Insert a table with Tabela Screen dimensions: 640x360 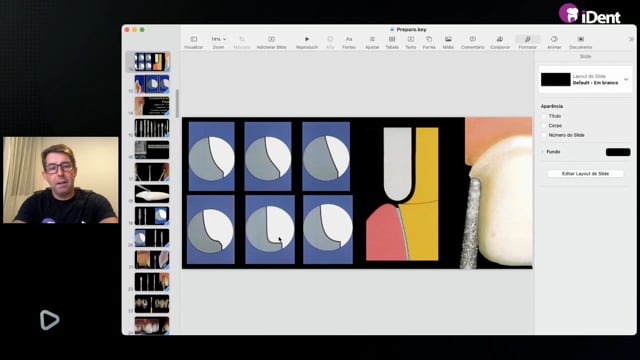(x=392, y=42)
